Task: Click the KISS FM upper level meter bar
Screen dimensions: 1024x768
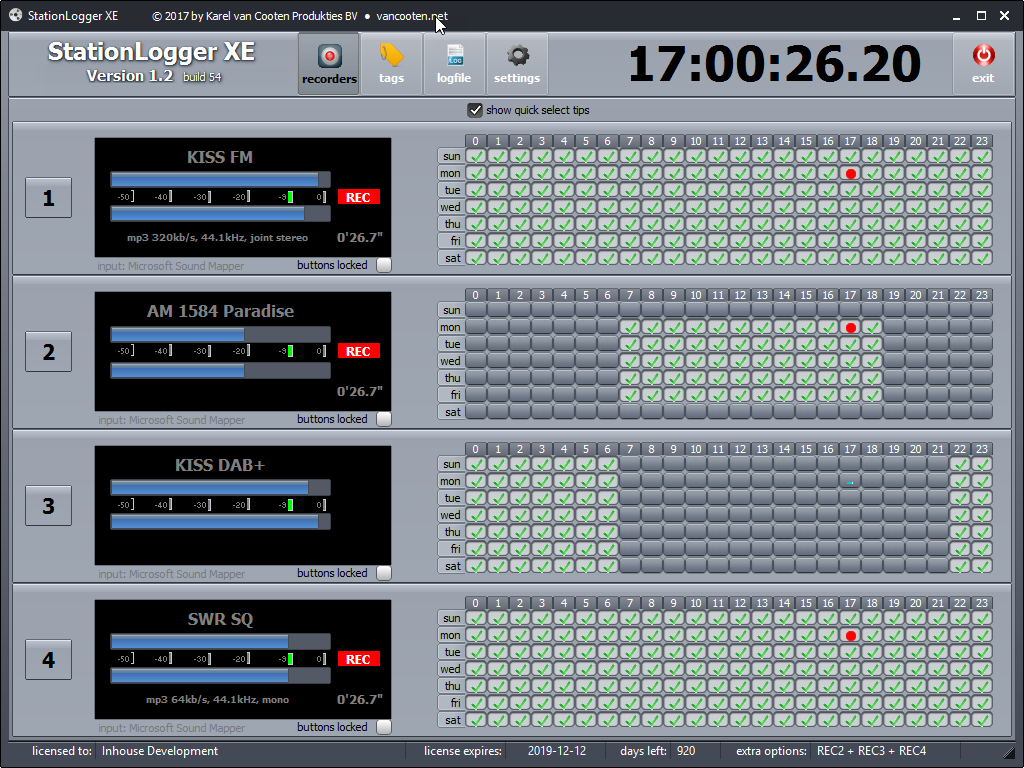Action: point(219,179)
